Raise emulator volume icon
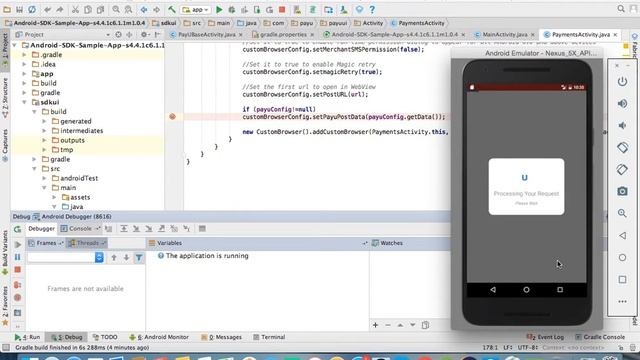The height and width of the screenshot is (360, 640). pyautogui.click(x=622, y=104)
